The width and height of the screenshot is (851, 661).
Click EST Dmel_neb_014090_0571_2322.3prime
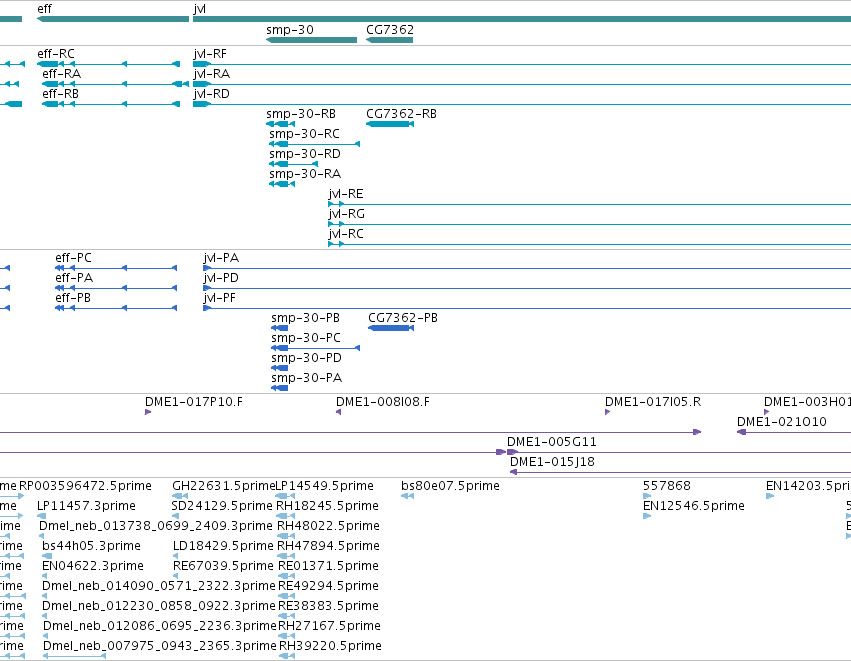pyautogui.click(x=45, y=596)
